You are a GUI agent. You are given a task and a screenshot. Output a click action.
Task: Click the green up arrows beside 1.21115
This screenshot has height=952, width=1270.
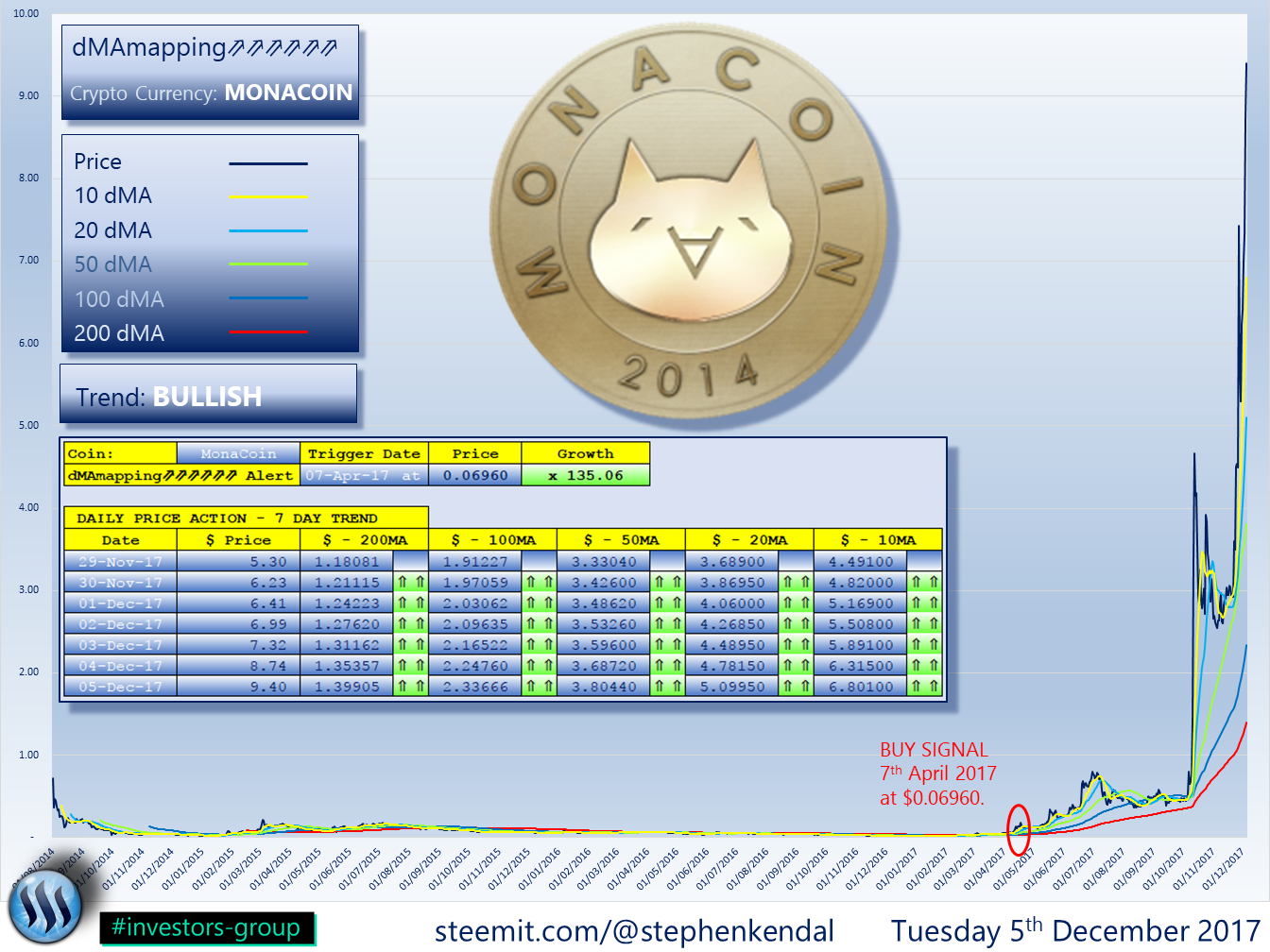pyautogui.click(x=410, y=583)
